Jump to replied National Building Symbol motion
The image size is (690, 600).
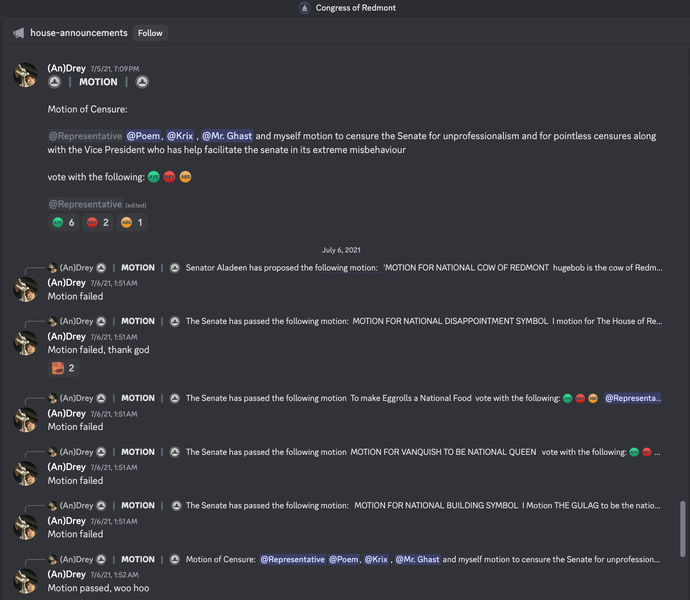point(423,505)
